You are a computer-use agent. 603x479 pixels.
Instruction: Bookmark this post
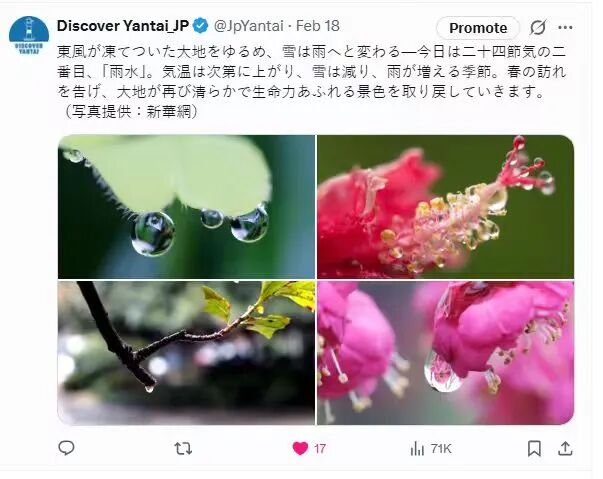click(534, 448)
